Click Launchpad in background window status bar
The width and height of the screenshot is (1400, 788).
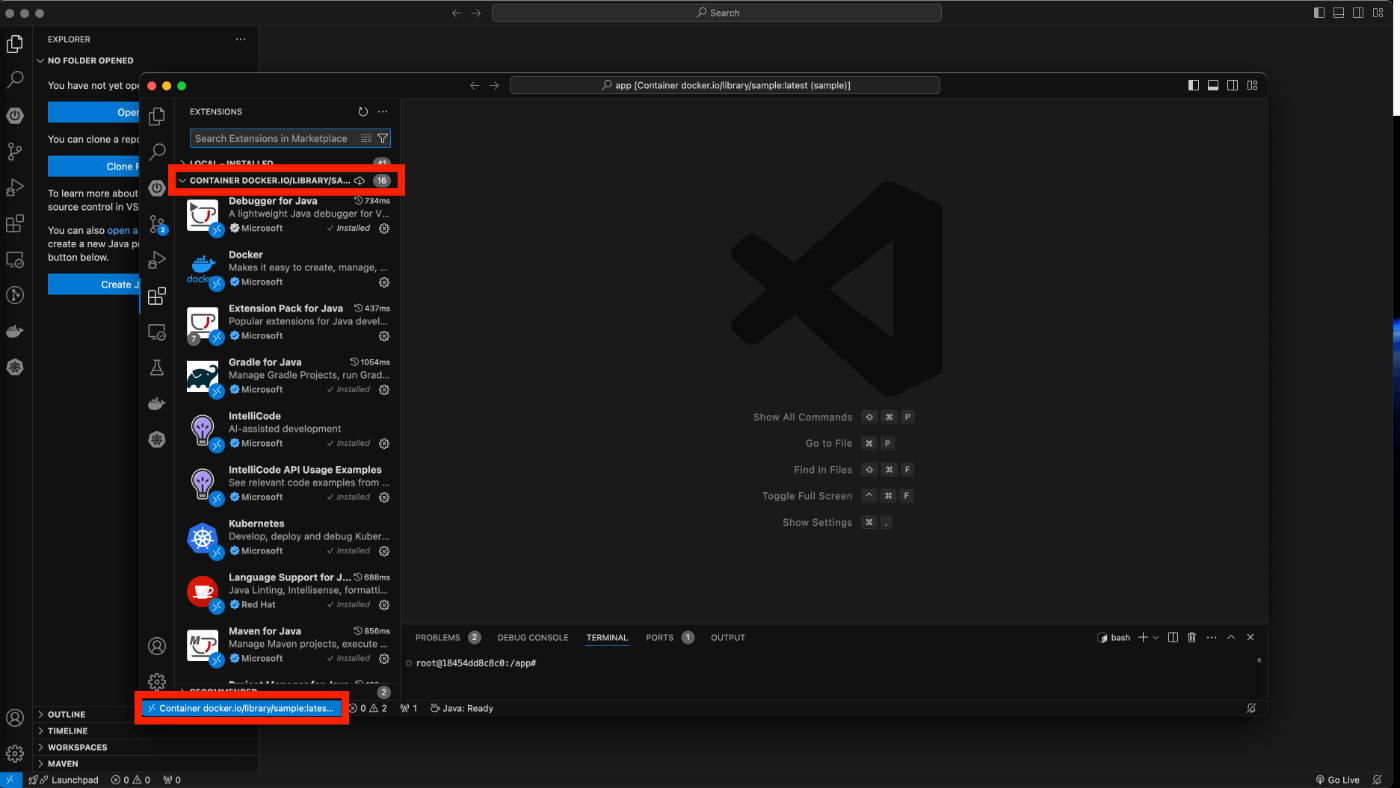coord(64,780)
